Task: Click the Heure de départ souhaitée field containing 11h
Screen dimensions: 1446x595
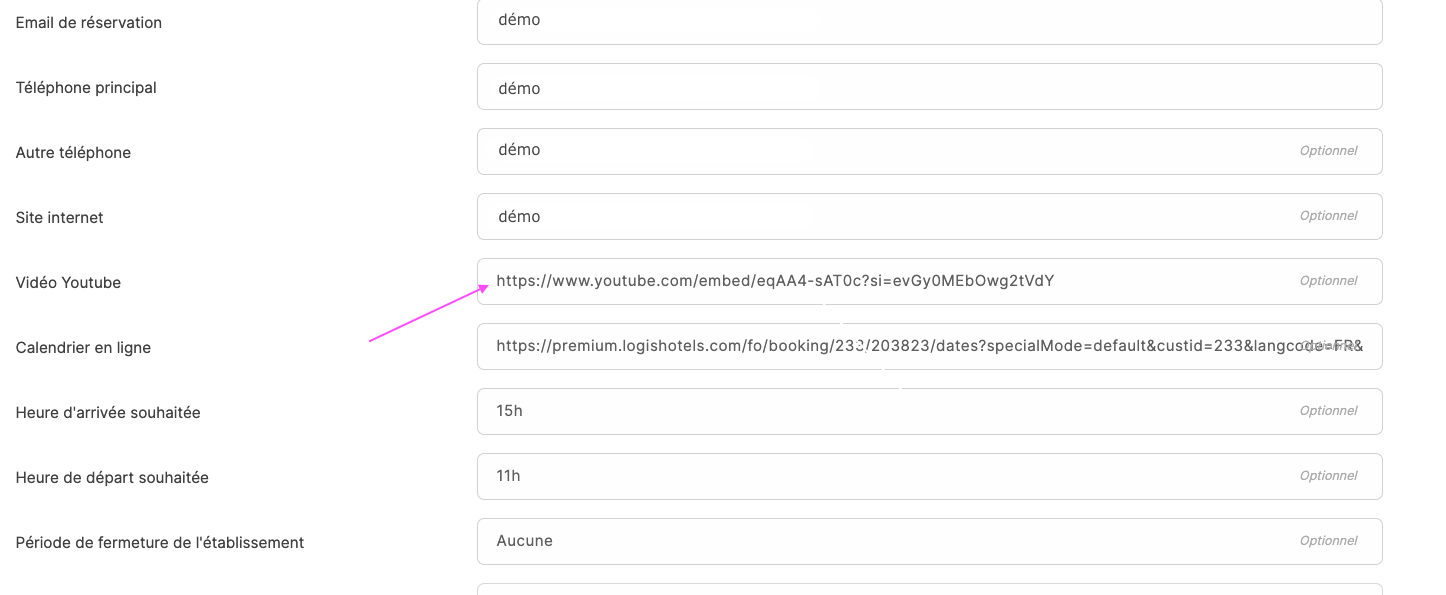Action: pos(929,477)
